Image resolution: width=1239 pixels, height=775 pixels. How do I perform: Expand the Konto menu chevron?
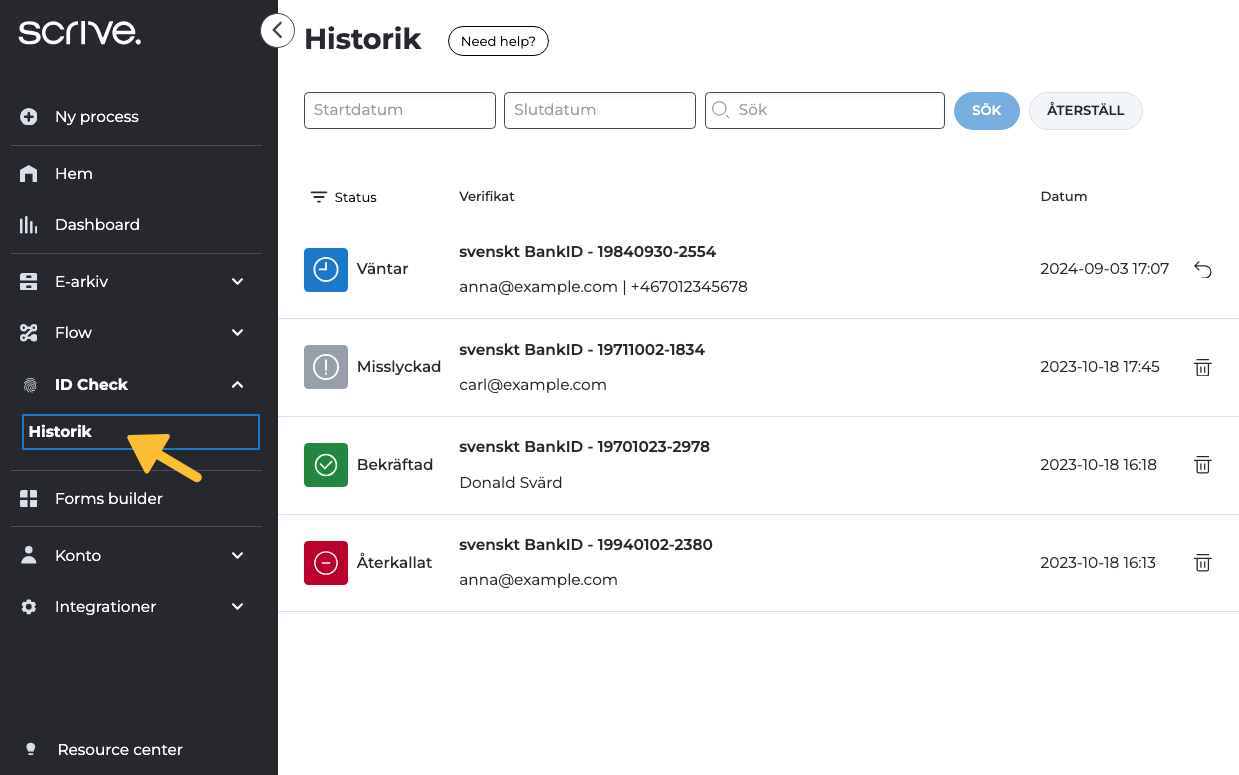(x=237, y=556)
